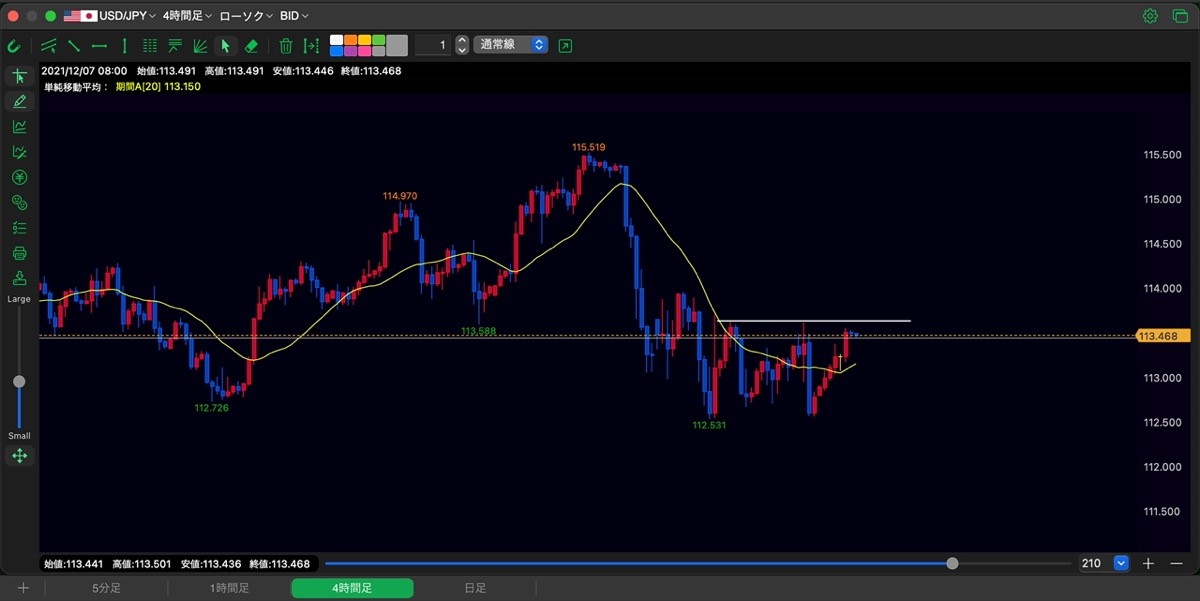Open the candle count 210 dropdown
Screen dimensions: 1200x601
1121,563
